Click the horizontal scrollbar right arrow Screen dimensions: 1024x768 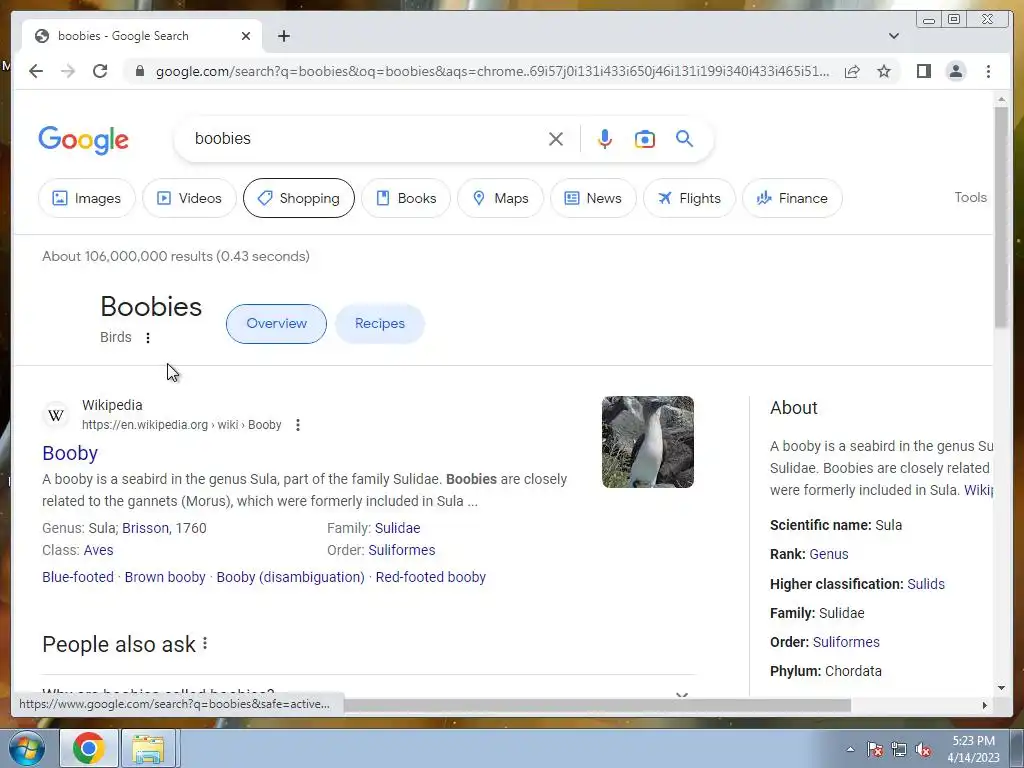click(985, 705)
